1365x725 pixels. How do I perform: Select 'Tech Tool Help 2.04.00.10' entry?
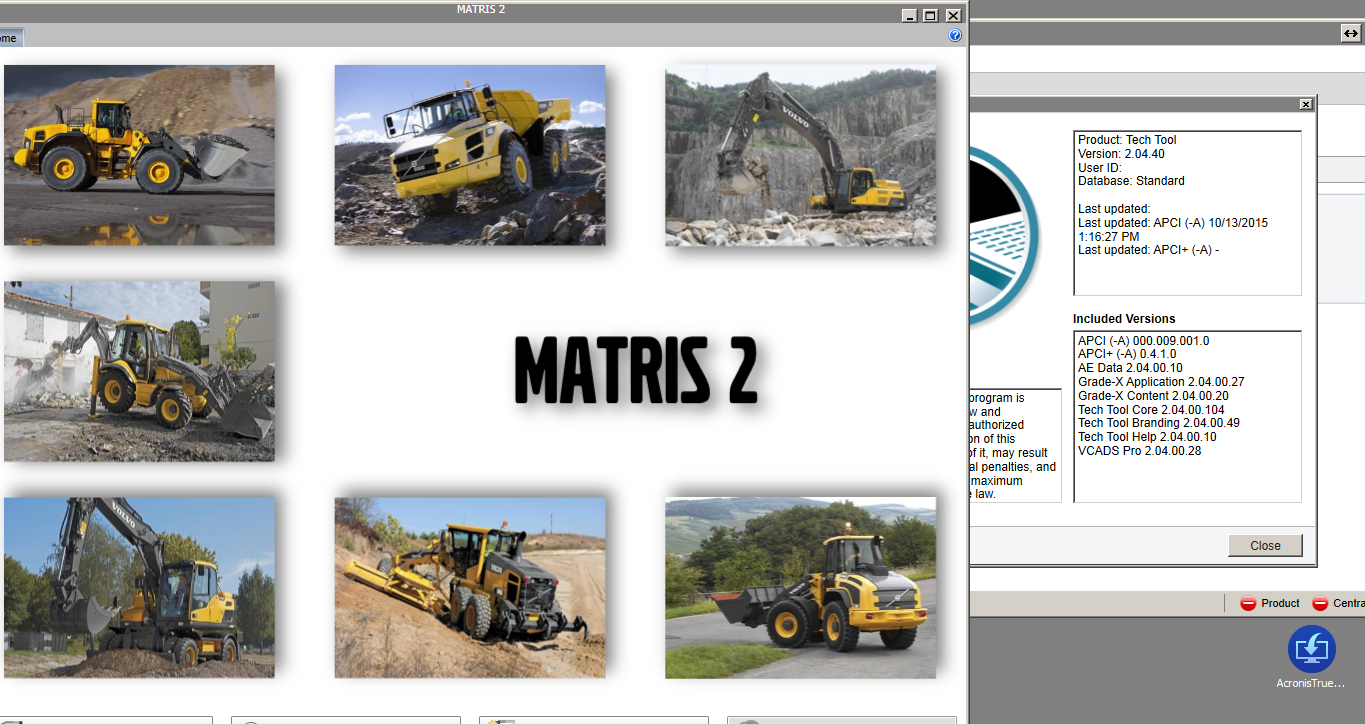[1147, 437]
